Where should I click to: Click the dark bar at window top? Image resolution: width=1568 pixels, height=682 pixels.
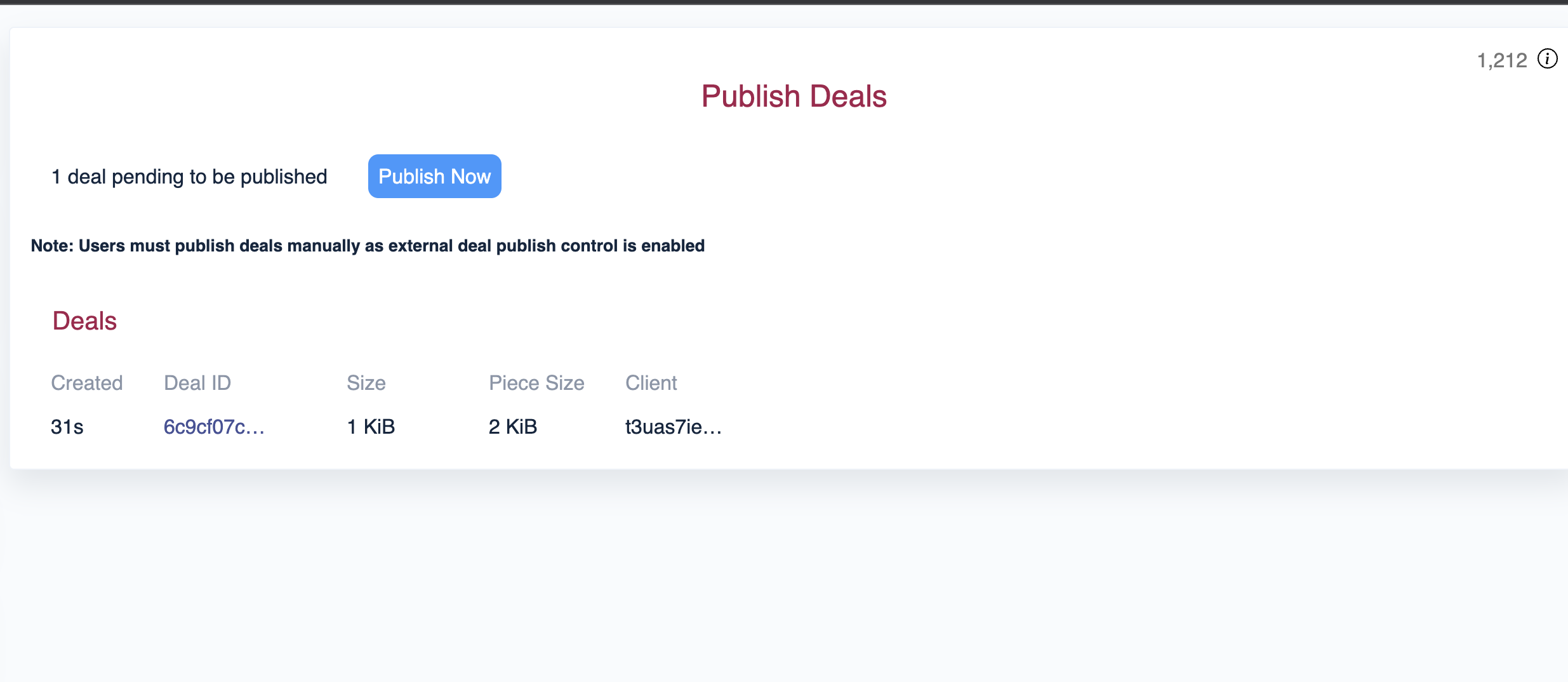click(784, 2)
